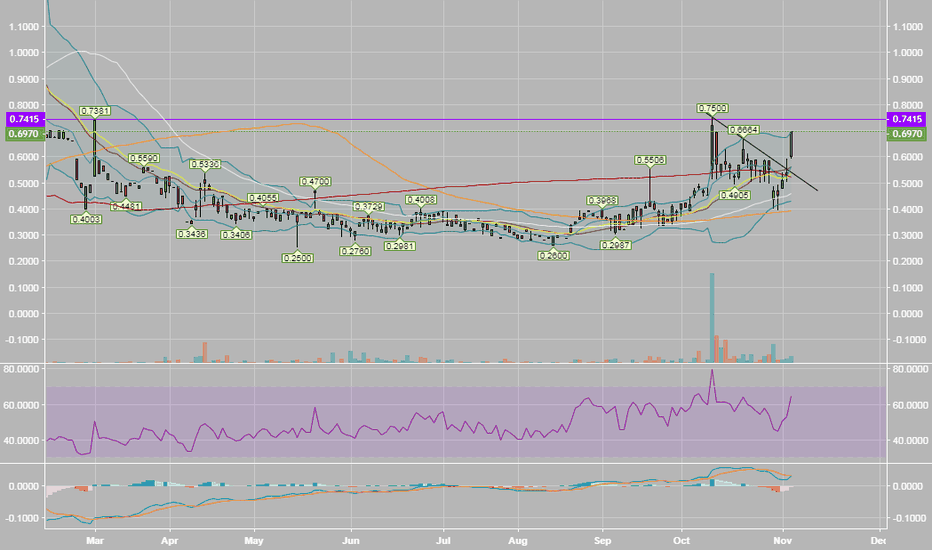The image size is (932, 550).
Task: Select the Oct date axis label
Action: [x=682, y=540]
